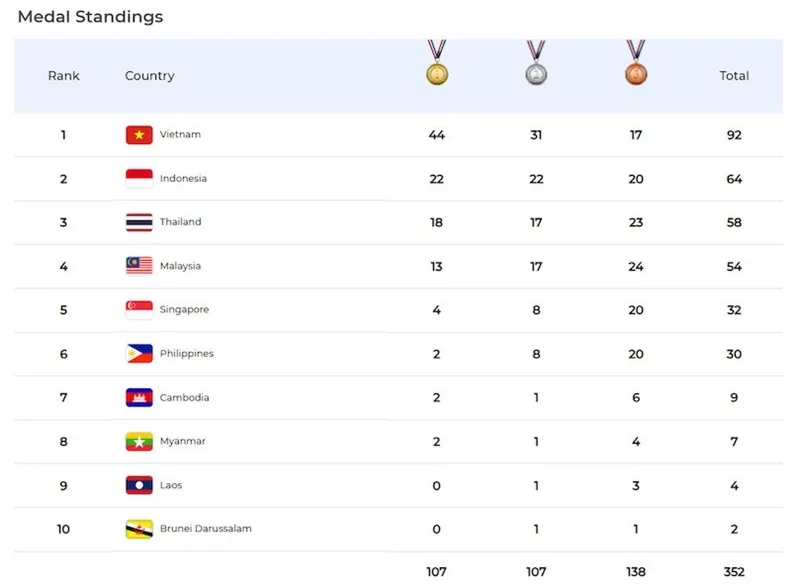Image resolution: width=800 pixels, height=585 pixels.
Task: Click the Total column header
Action: point(734,76)
